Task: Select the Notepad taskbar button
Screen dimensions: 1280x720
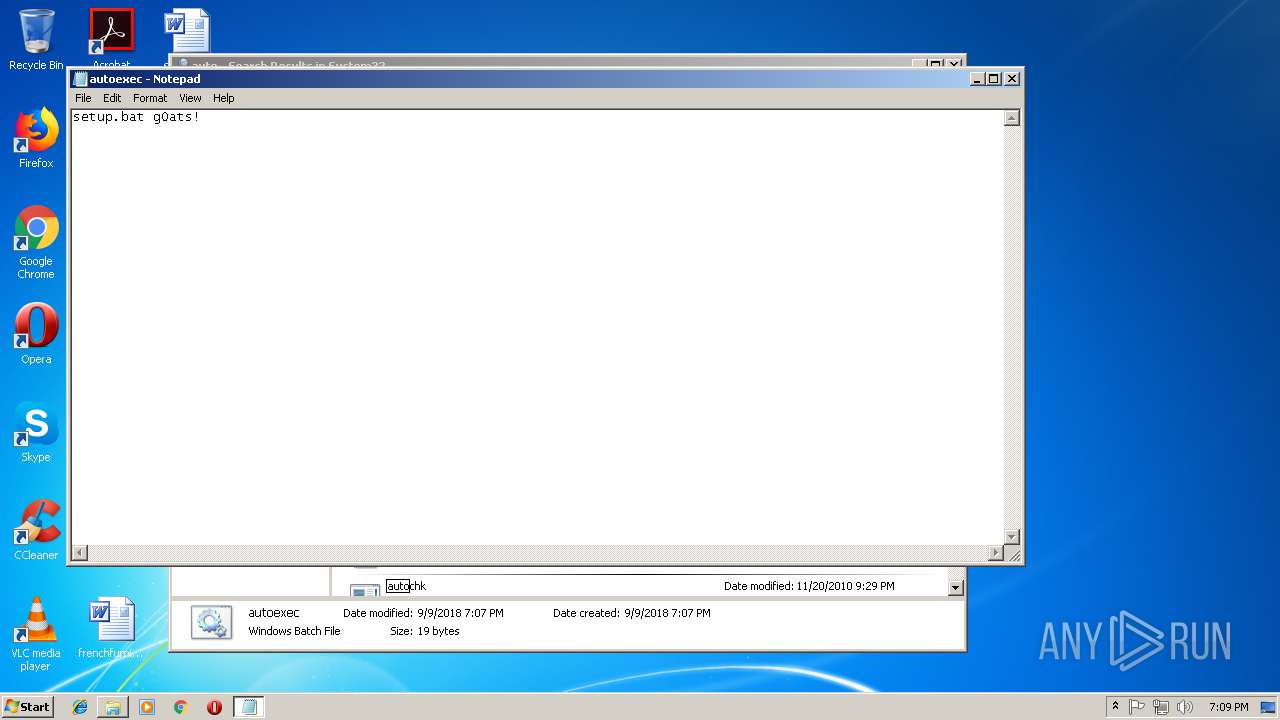Action: point(249,707)
